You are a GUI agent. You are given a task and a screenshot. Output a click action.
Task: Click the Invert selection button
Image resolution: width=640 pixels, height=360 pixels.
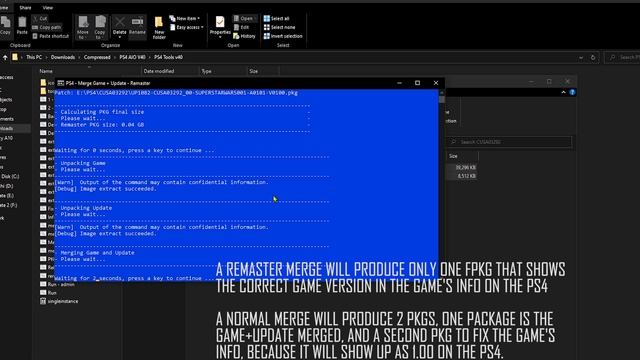283,36
